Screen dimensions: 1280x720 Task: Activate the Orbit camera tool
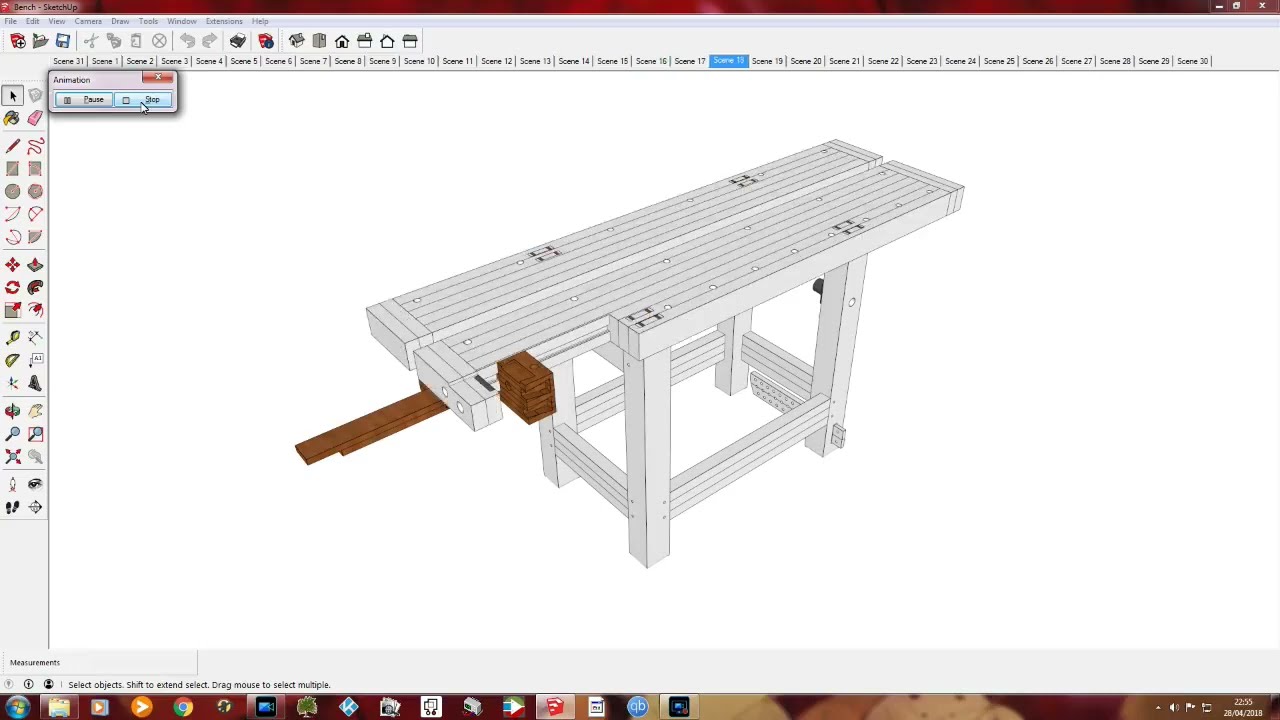(13, 411)
